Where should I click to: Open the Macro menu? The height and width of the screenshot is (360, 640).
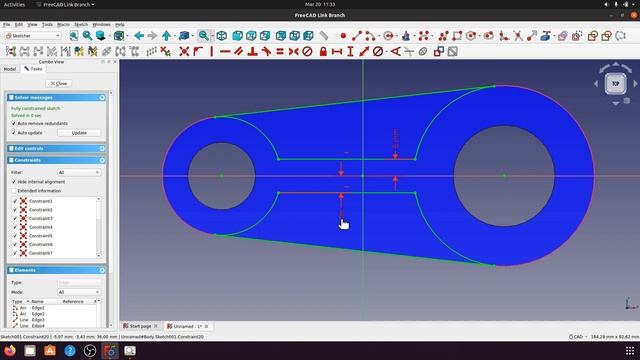pyautogui.click(x=63, y=24)
